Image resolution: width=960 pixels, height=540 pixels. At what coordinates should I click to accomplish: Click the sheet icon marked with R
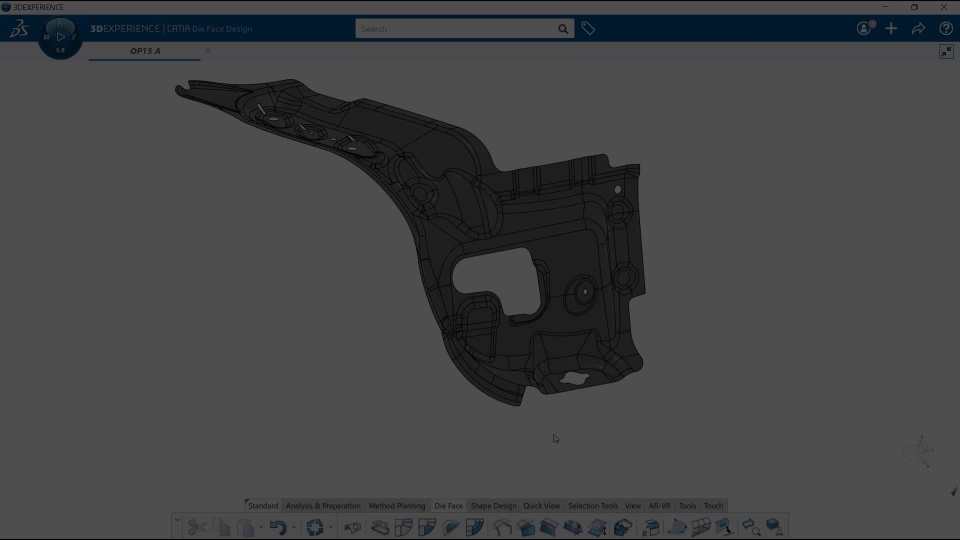tap(650, 527)
